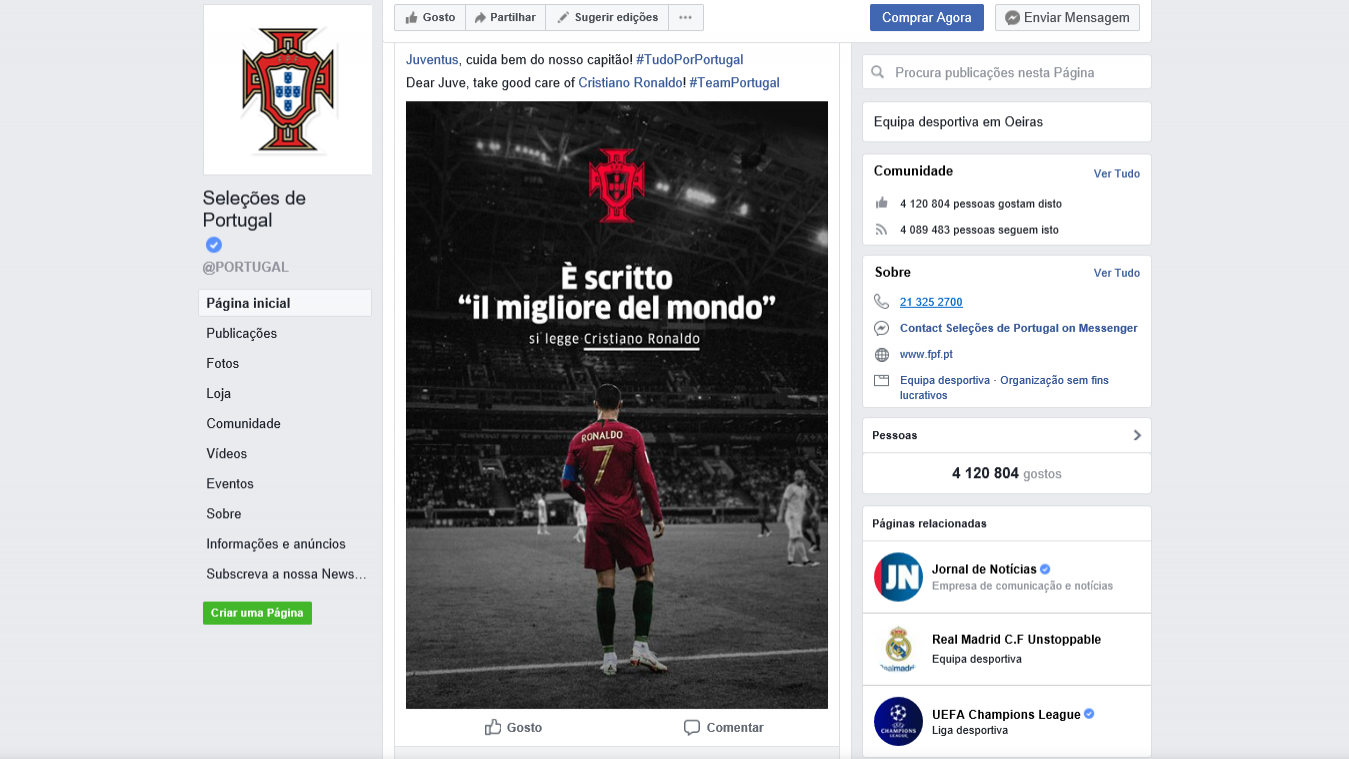This screenshot has width=1349, height=759.
Task: Click the globe icon next to www.fpf.pt
Action: [882, 354]
